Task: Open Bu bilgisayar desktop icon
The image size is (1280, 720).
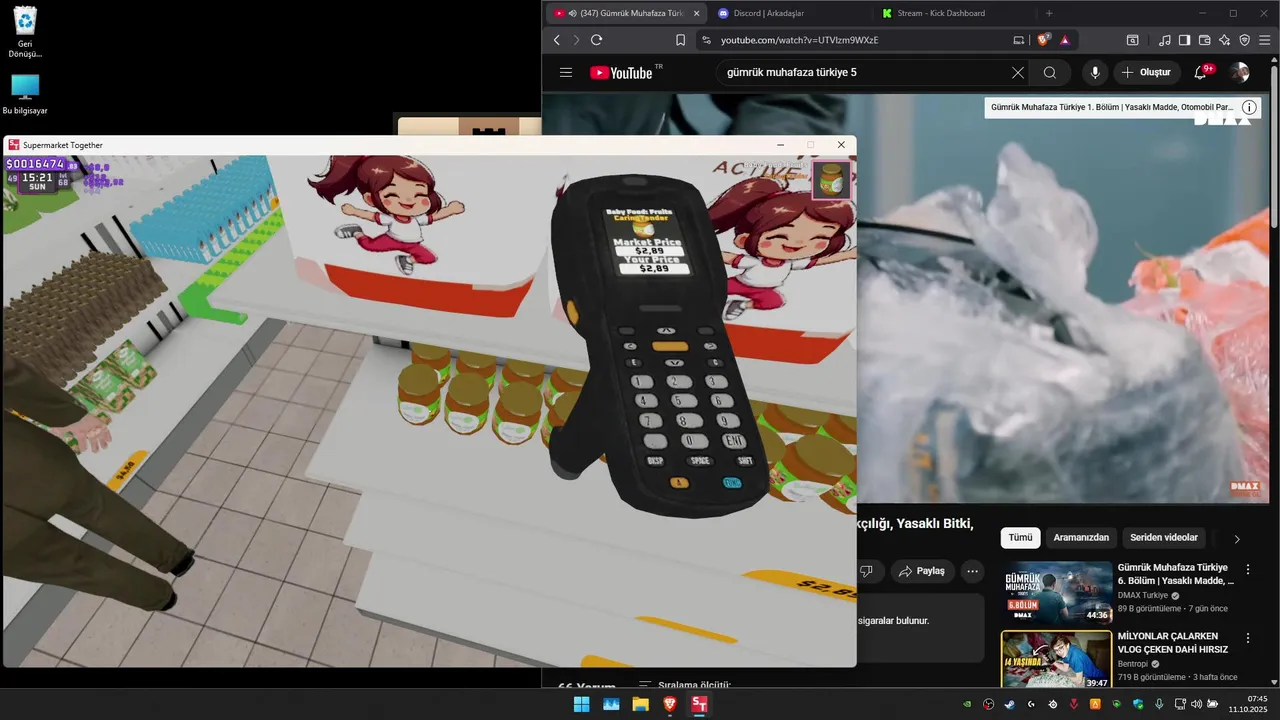Action: coord(25,95)
